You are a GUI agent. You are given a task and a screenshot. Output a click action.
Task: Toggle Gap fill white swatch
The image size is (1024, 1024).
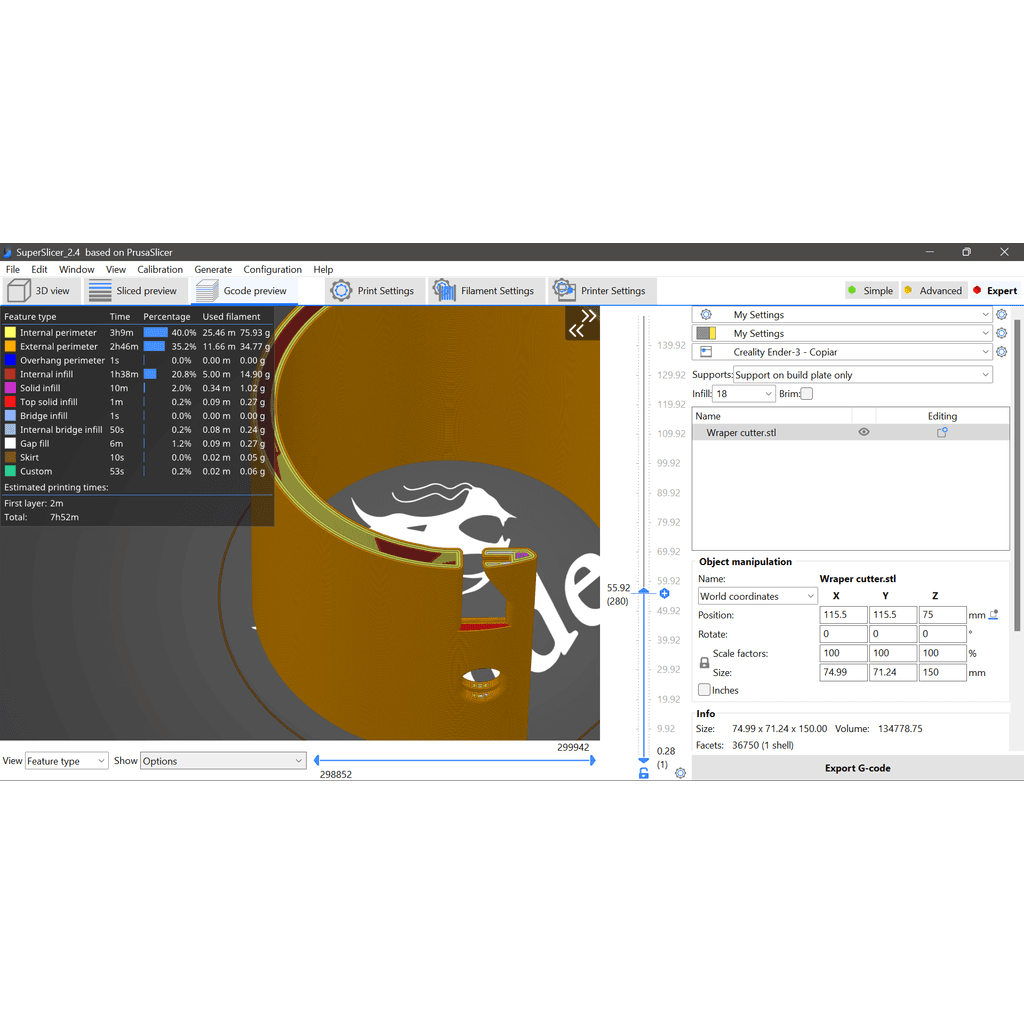[10, 443]
